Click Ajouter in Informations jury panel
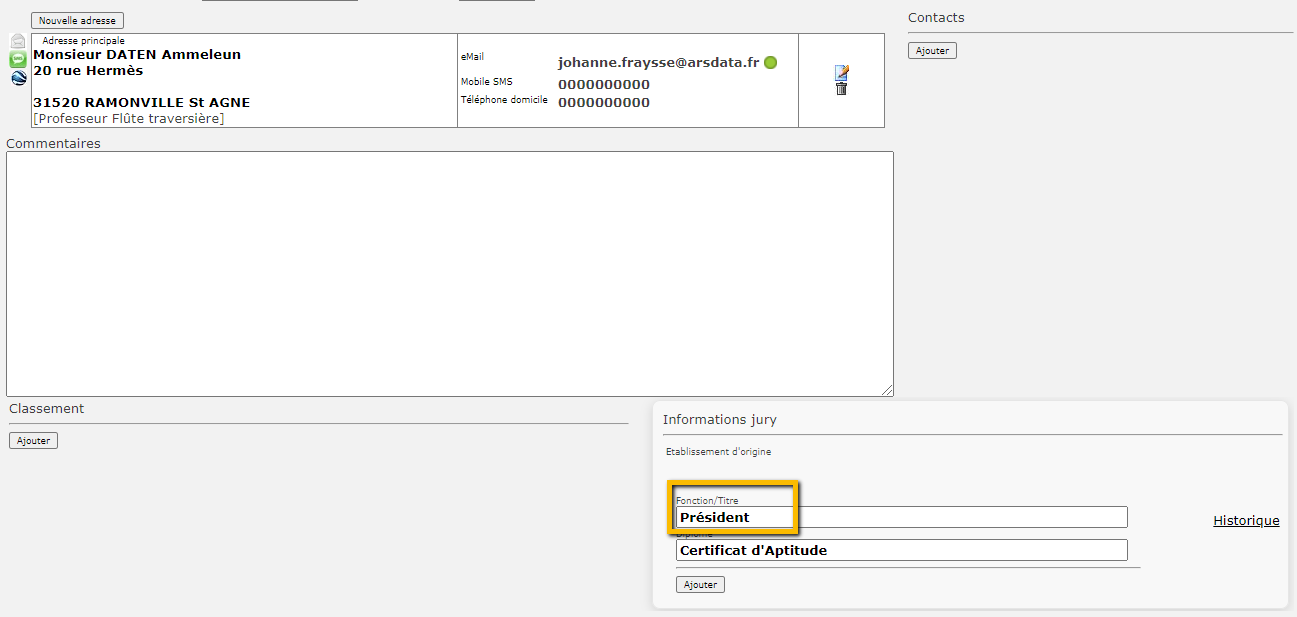 tap(700, 584)
